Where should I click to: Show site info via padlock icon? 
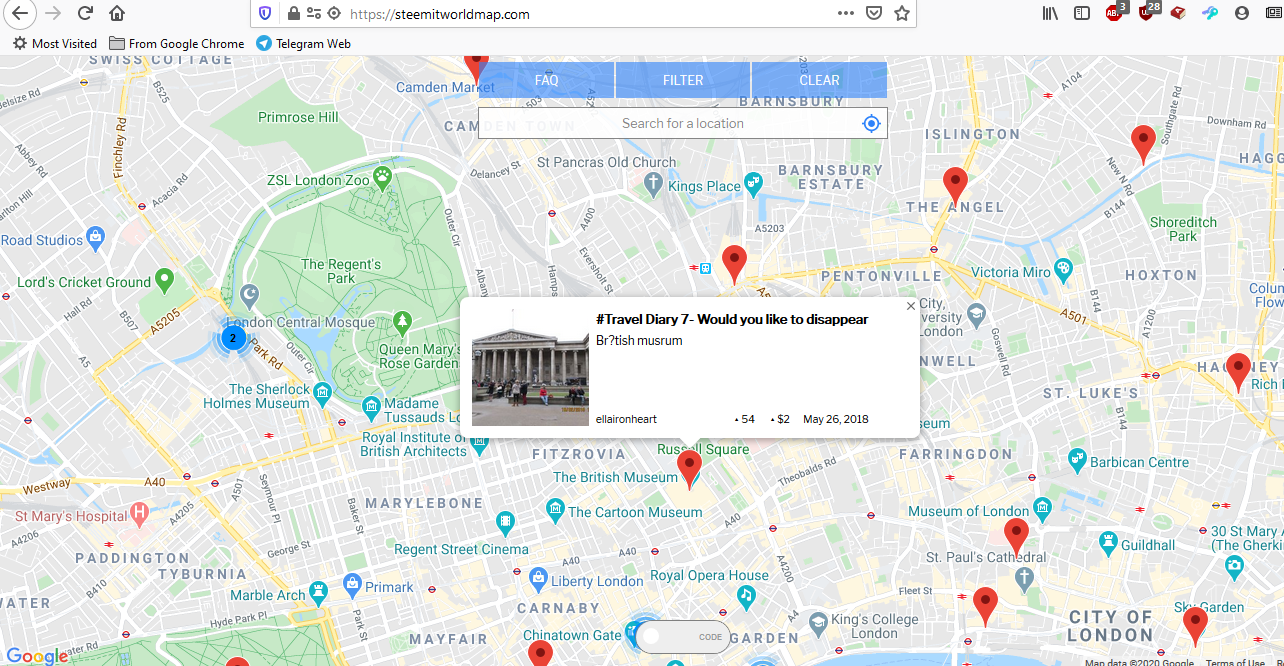coord(293,14)
